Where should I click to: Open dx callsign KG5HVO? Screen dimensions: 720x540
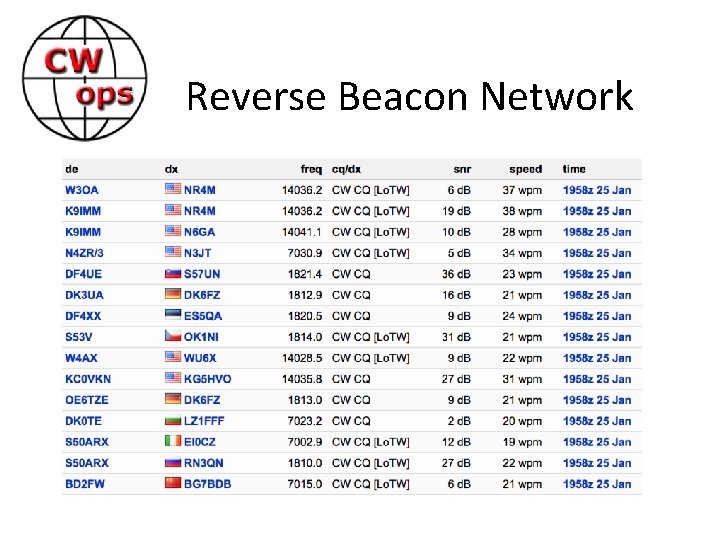click(208, 379)
